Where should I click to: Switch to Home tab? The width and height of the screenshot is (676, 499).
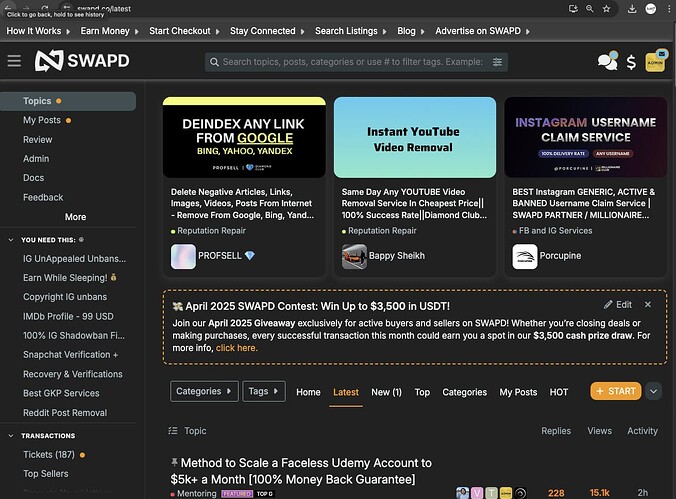coord(308,392)
